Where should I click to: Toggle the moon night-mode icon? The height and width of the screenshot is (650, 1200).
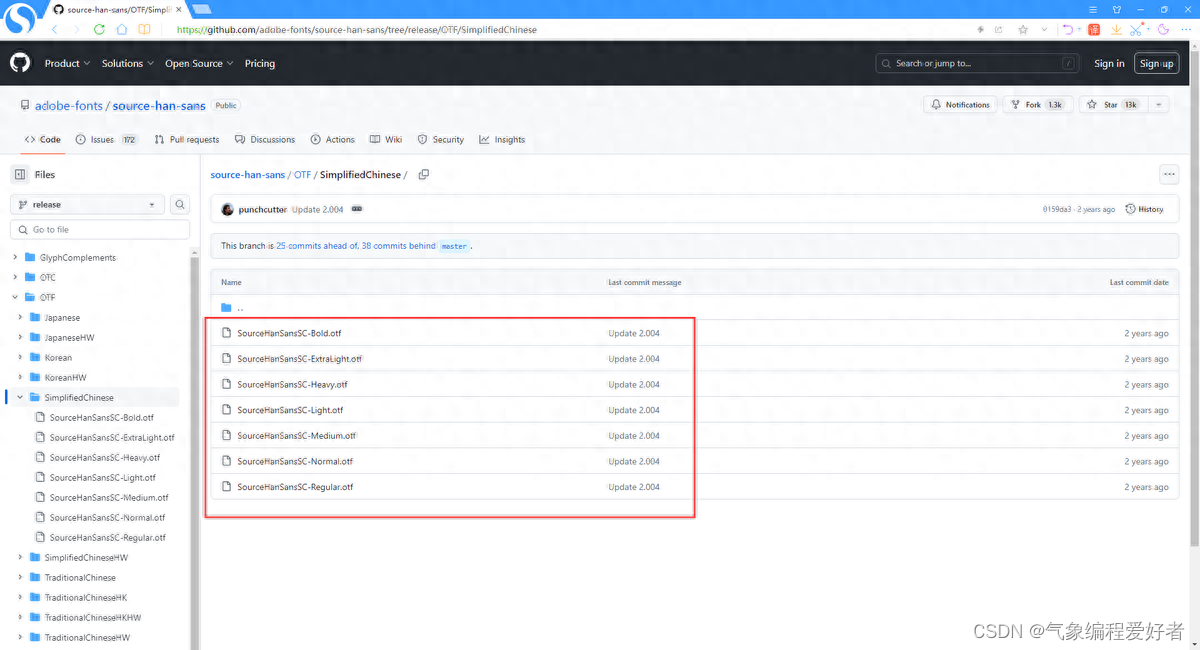tap(1163, 30)
